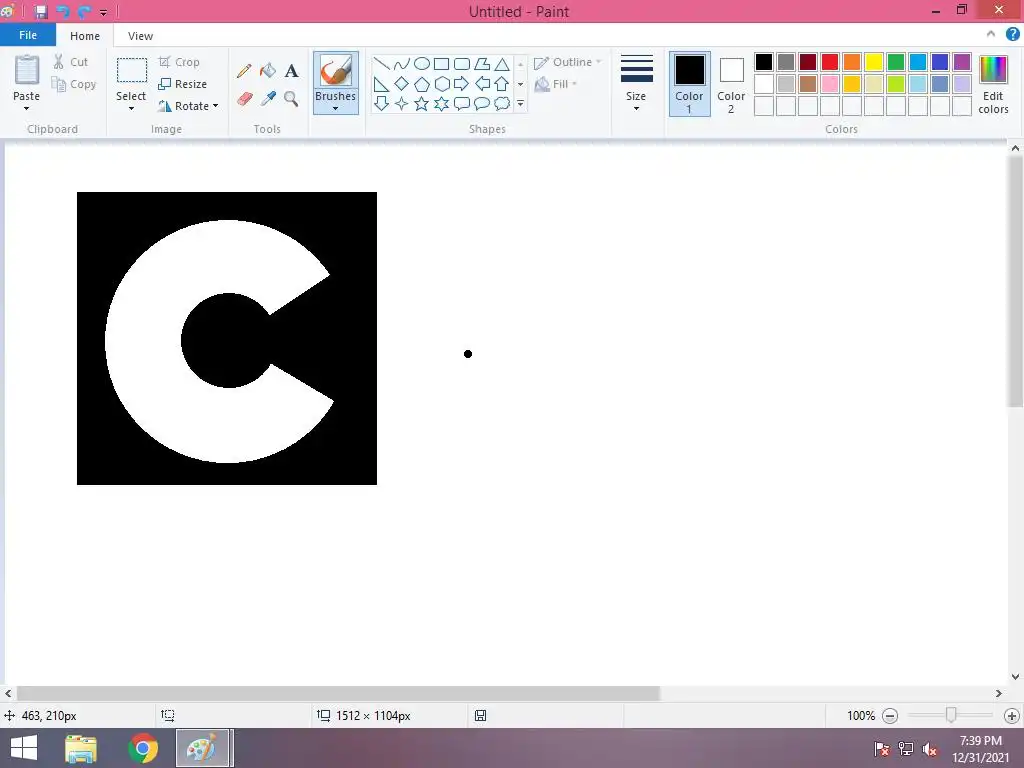Choose the Rounded rectangle shape
Viewport: 1024px width, 768px height.
click(462, 63)
